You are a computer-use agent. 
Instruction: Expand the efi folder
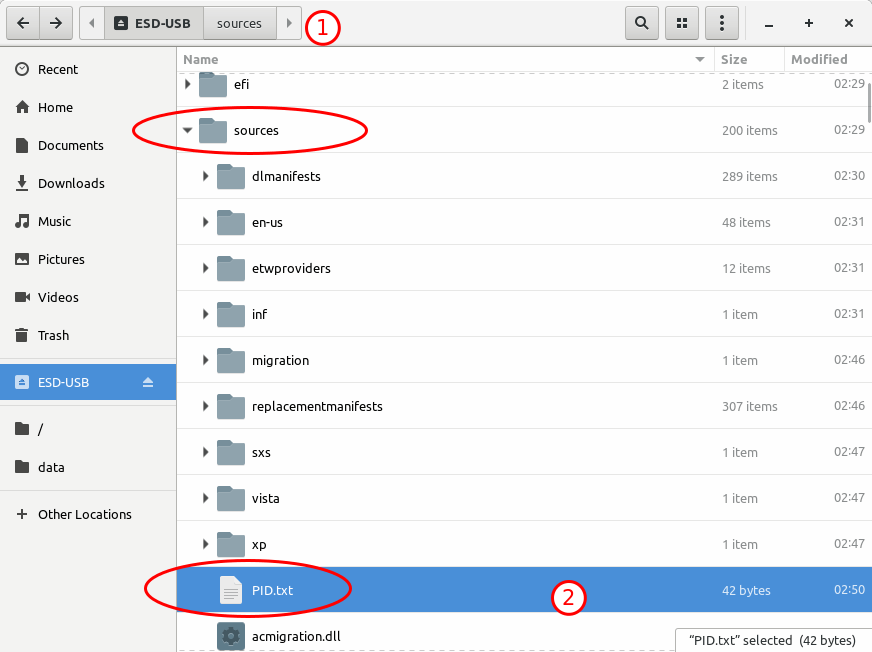[187, 84]
